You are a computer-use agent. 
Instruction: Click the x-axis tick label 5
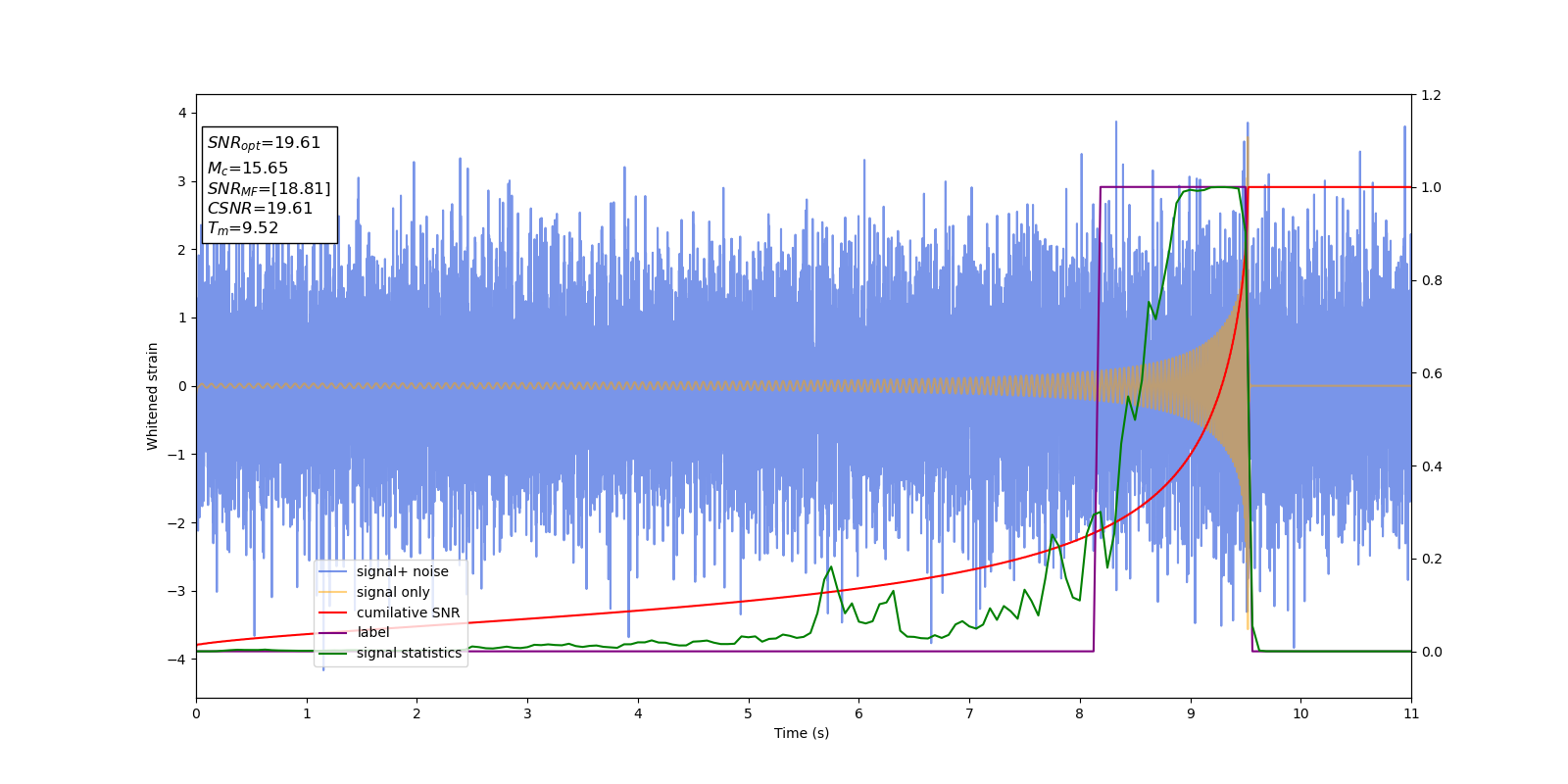748,713
